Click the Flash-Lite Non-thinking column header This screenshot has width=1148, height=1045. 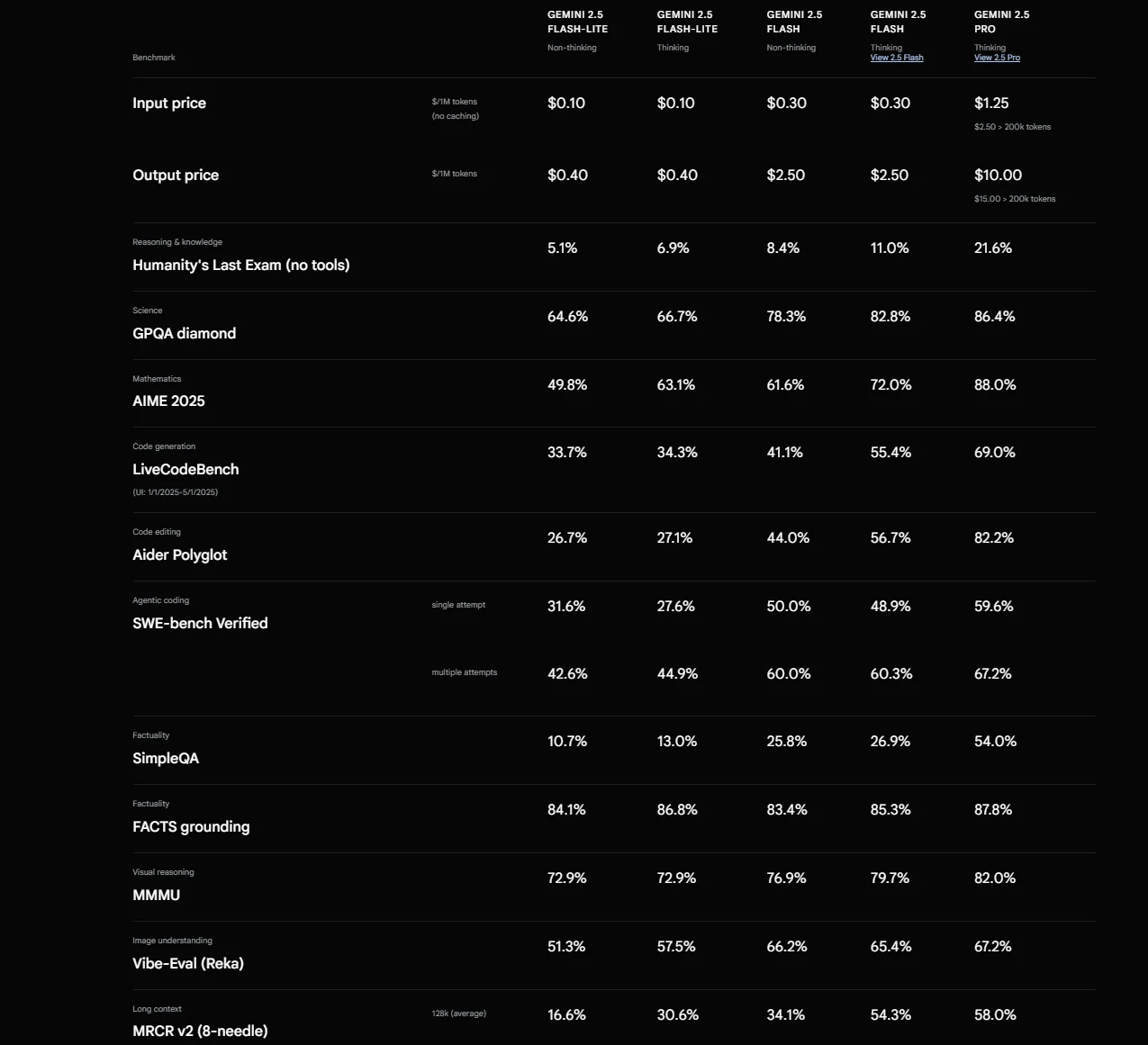(x=577, y=22)
